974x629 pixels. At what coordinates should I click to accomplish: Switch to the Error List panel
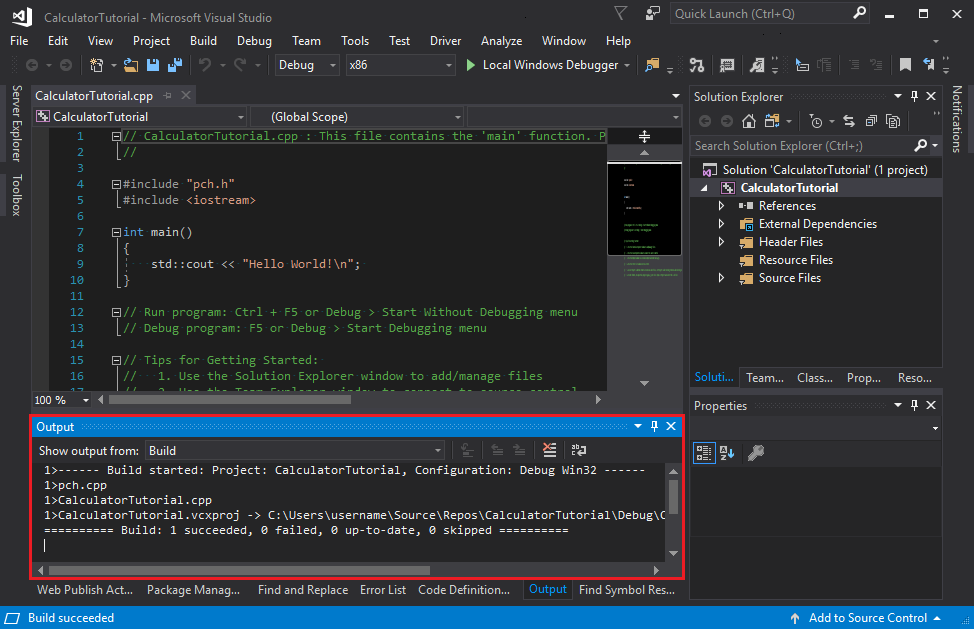tap(383, 590)
